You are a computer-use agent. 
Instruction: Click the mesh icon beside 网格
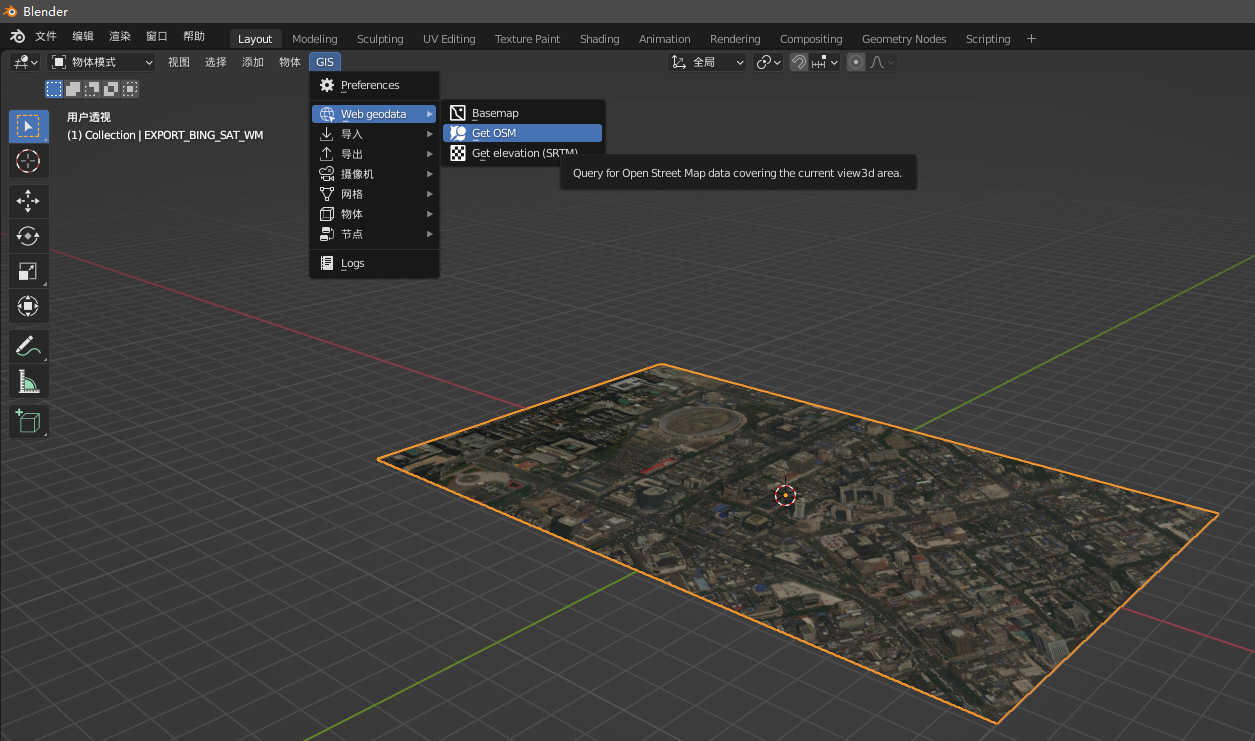[327, 194]
